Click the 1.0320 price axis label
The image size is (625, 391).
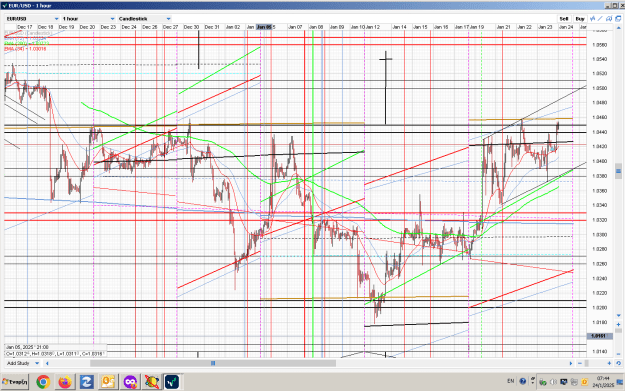pos(599,220)
